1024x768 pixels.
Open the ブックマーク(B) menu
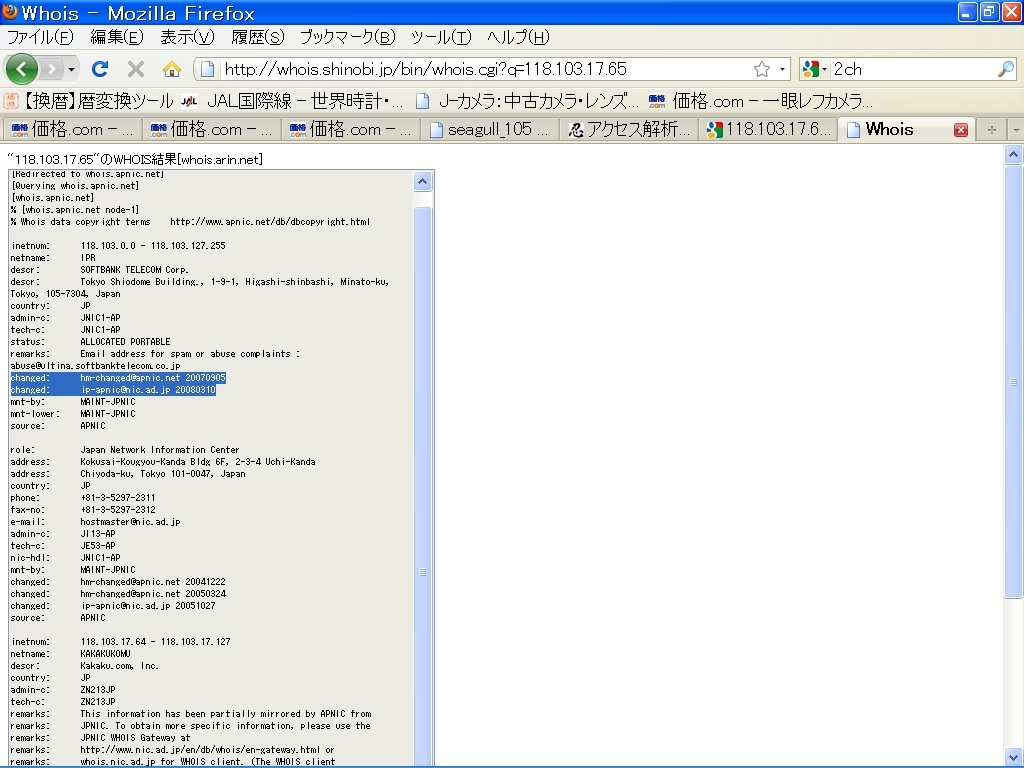click(x=347, y=37)
